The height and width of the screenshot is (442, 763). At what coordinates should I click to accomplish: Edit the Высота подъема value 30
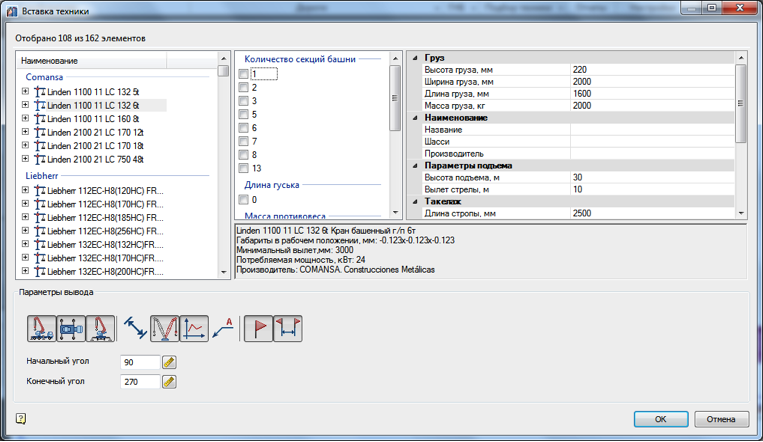tap(652, 178)
